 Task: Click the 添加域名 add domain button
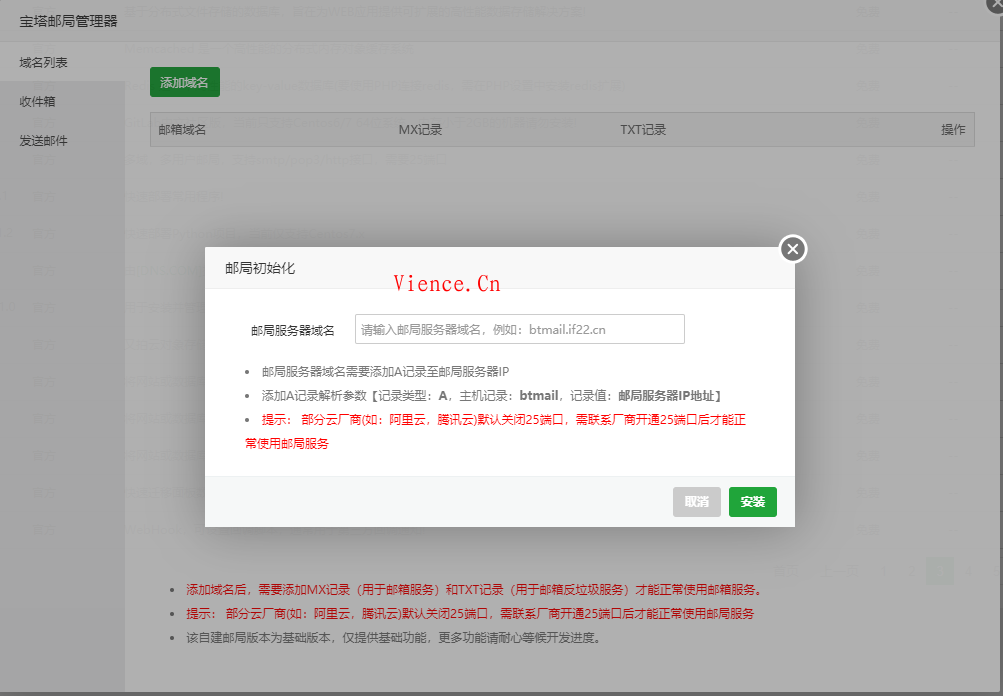pyautogui.click(x=183, y=82)
